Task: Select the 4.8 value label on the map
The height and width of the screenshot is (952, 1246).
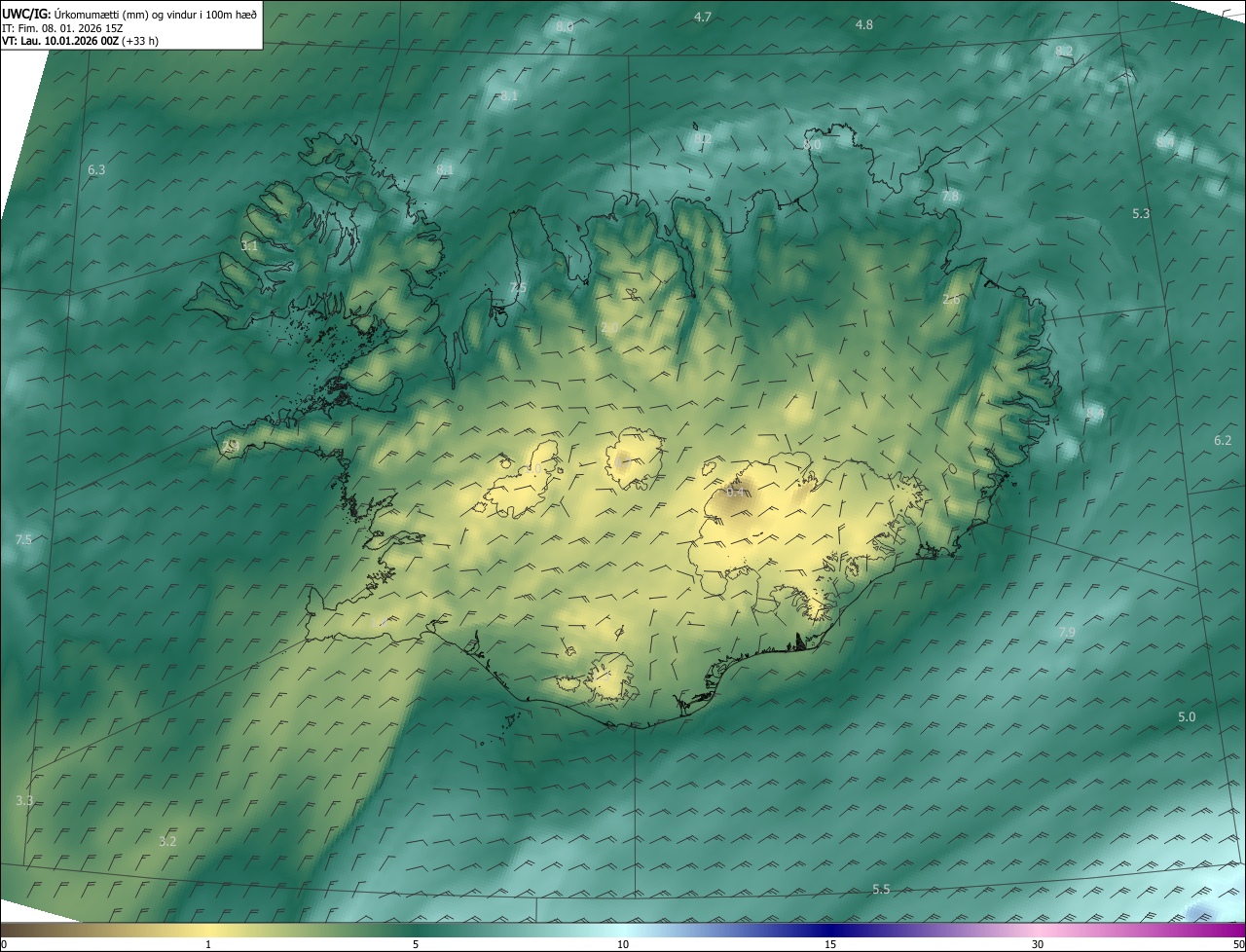Action: (863, 24)
